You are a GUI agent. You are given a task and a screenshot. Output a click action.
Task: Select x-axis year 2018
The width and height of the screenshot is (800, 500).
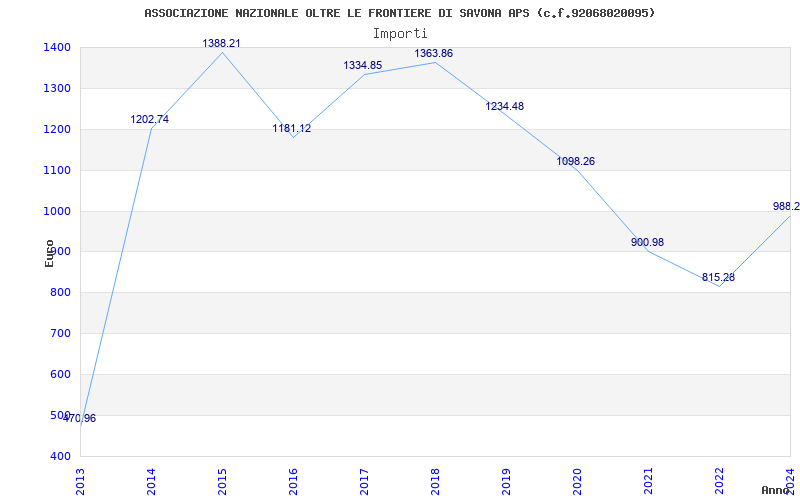coord(435,482)
